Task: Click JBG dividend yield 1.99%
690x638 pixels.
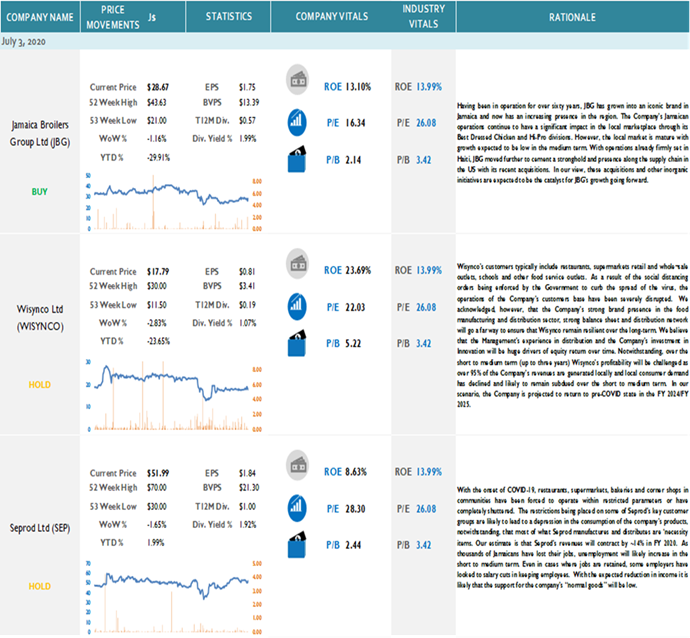Action: [248, 139]
